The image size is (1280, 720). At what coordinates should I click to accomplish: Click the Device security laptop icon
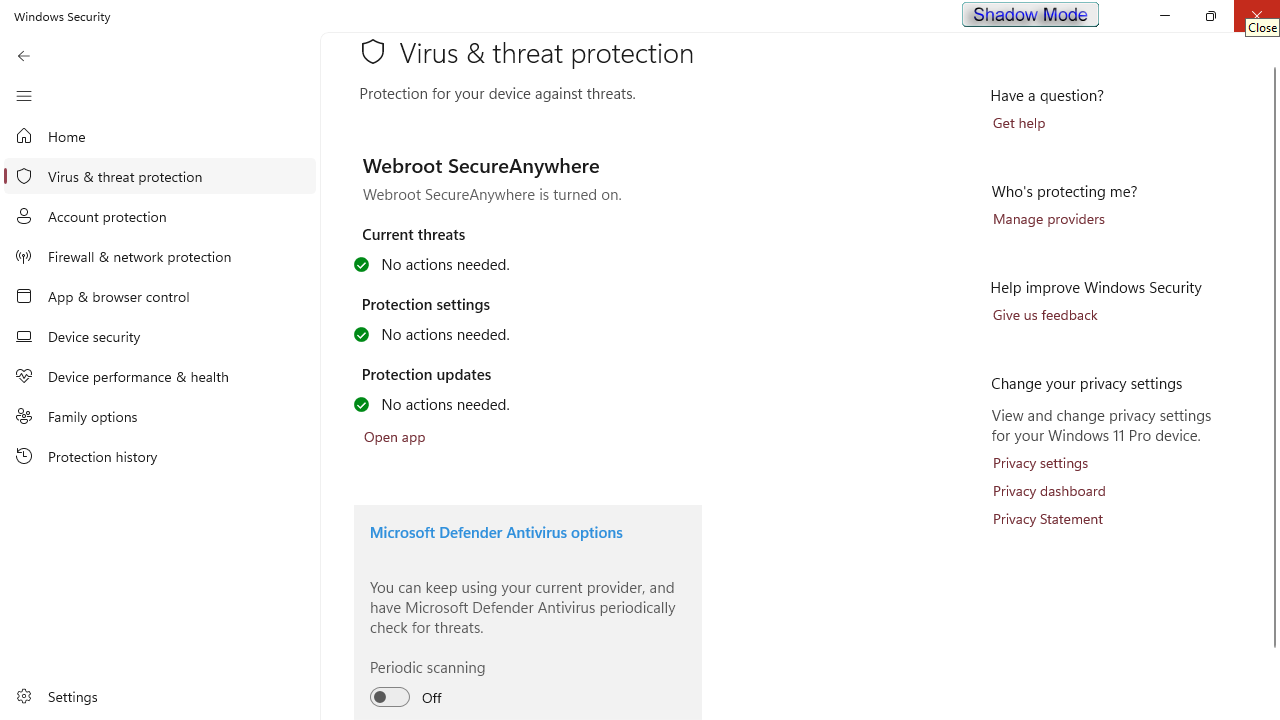24,336
